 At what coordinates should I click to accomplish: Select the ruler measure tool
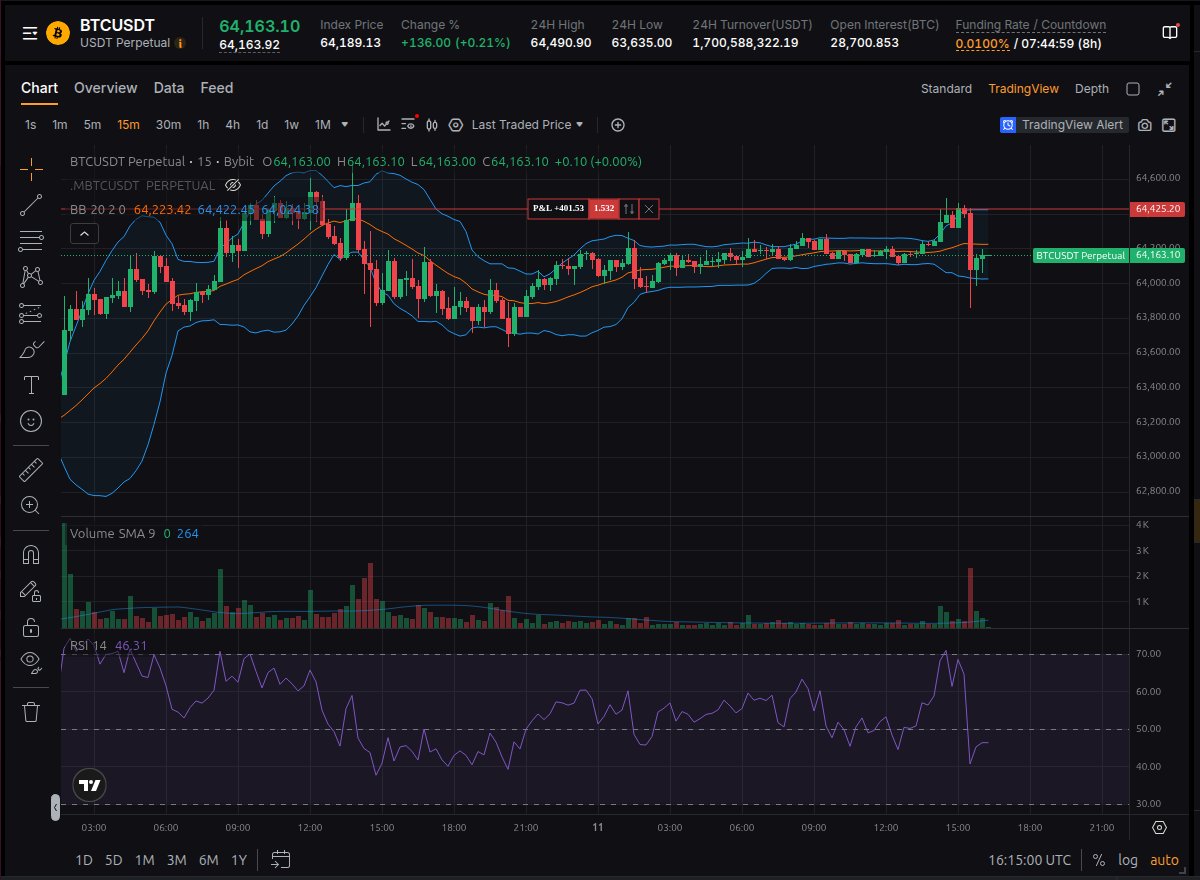tap(31, 469)
